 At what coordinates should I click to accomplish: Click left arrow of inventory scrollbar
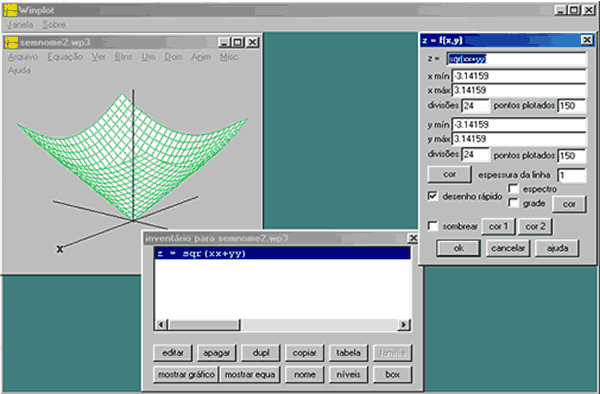pos(161,325)
